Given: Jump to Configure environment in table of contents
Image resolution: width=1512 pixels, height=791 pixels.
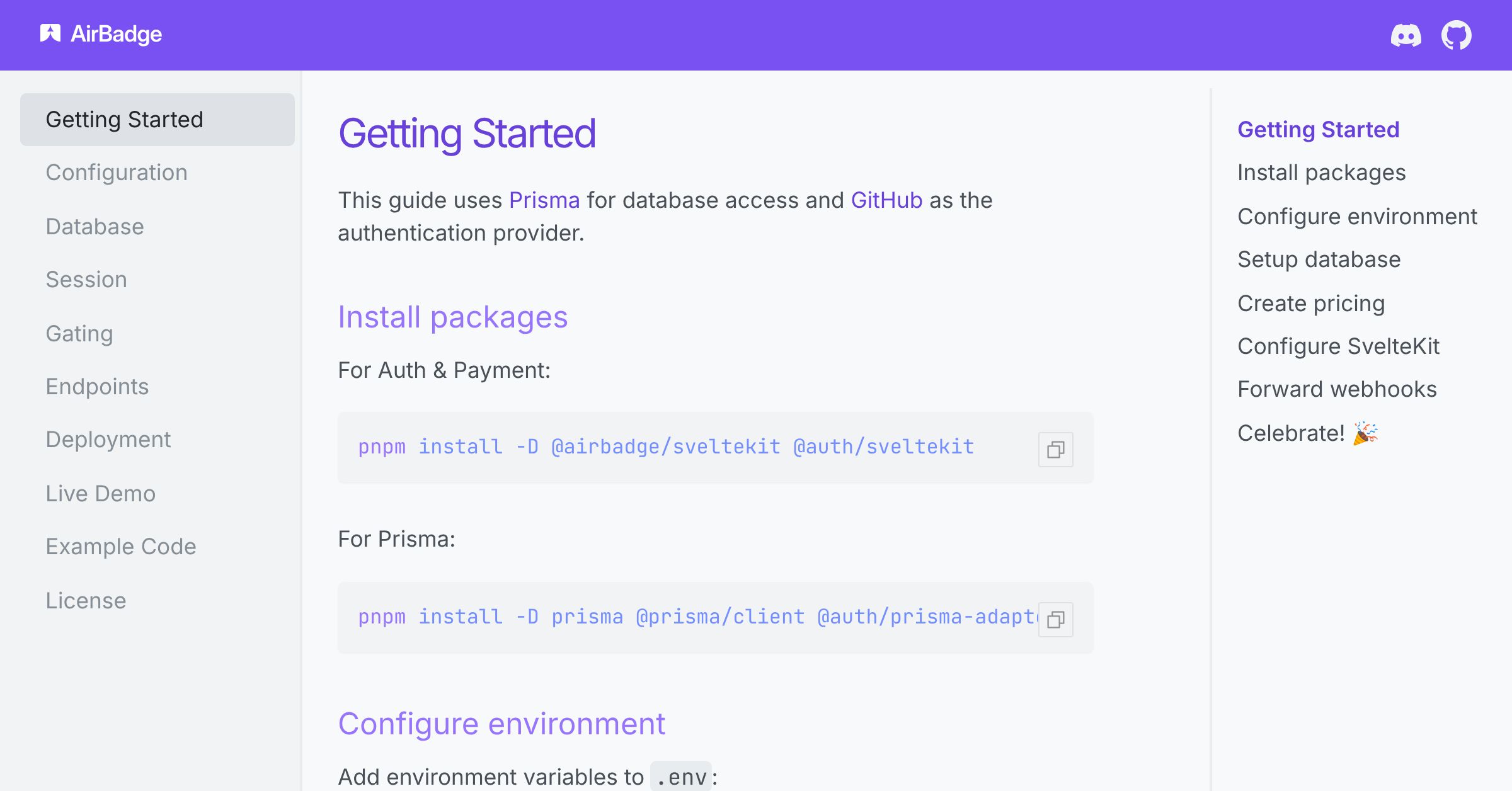Looking at the screenshot, I should point(1357,216).
